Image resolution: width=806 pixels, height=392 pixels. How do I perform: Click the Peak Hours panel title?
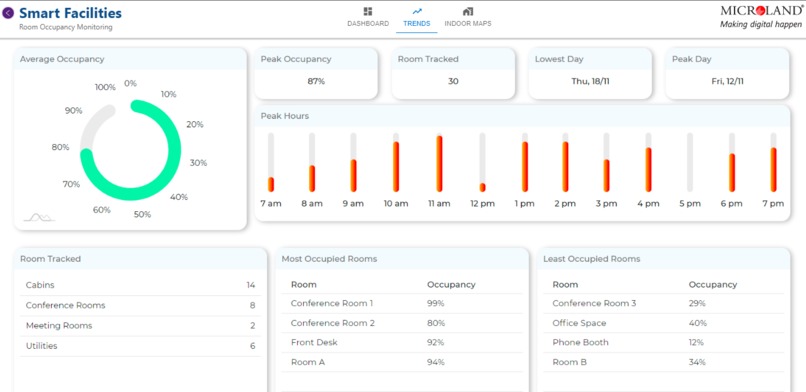(285, 116)
